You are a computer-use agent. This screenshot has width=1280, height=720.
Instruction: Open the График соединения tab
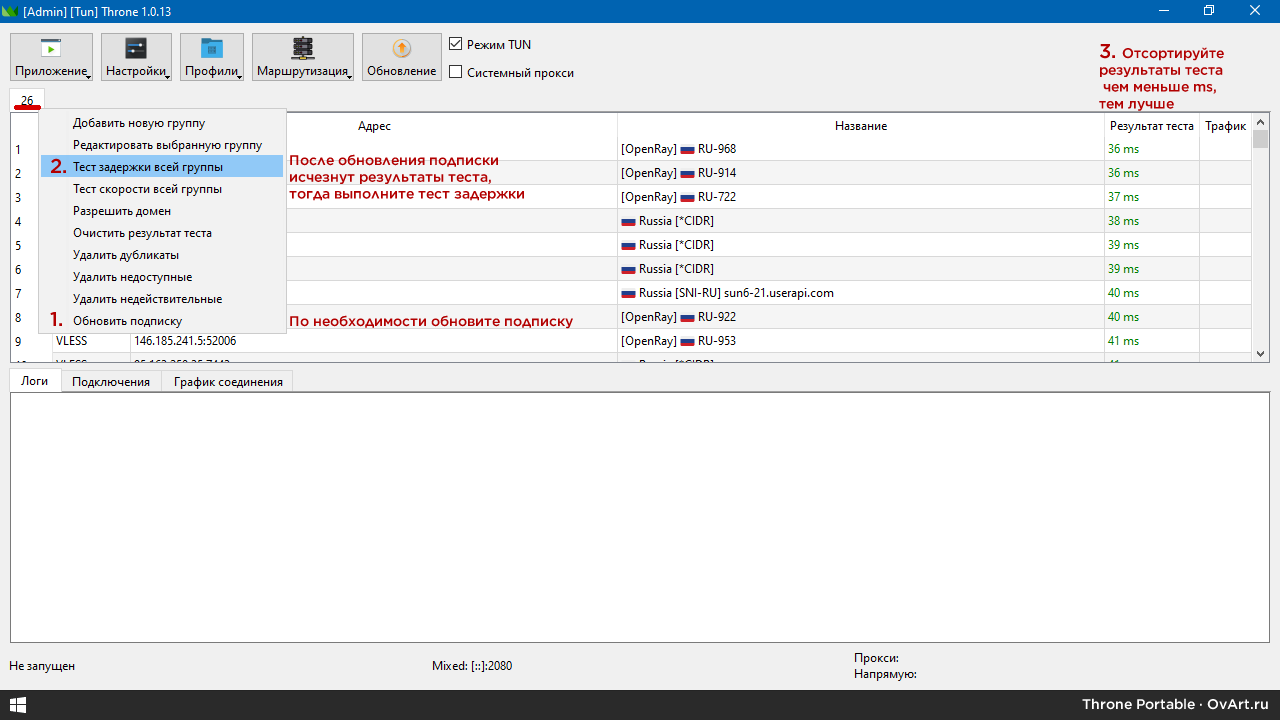click(x=227, y=381)
